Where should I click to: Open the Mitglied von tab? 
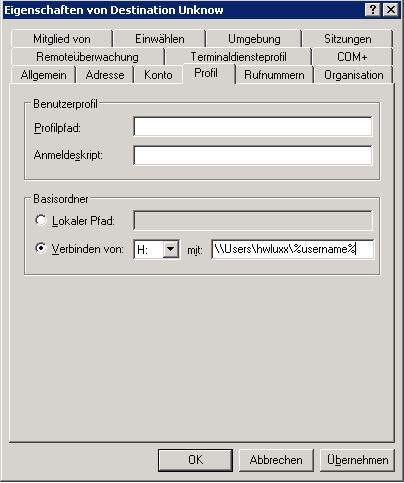pyautogui.click(x=62, y=39)
